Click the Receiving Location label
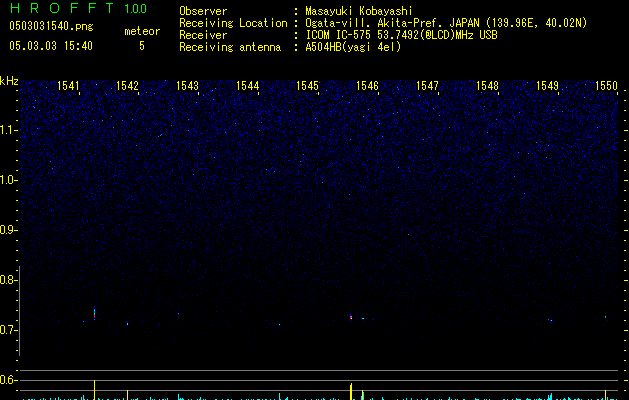Screen dimensions: 629x400 pos(233,23)
